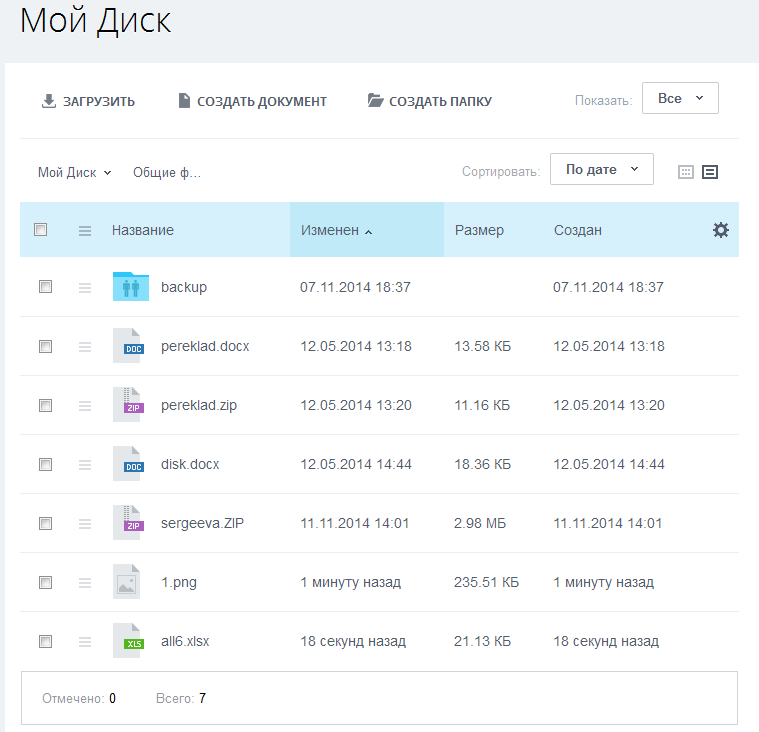759x732 pixels.
Task: Click the DOC icon of disk.docx
Action: tap(128, 464)
